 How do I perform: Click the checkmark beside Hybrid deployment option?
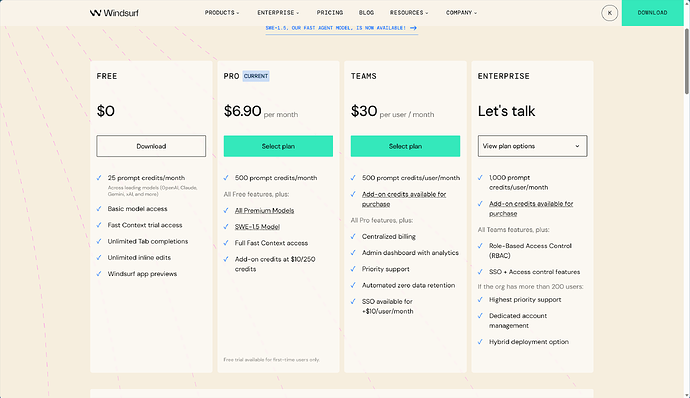(x=481, y=342)
